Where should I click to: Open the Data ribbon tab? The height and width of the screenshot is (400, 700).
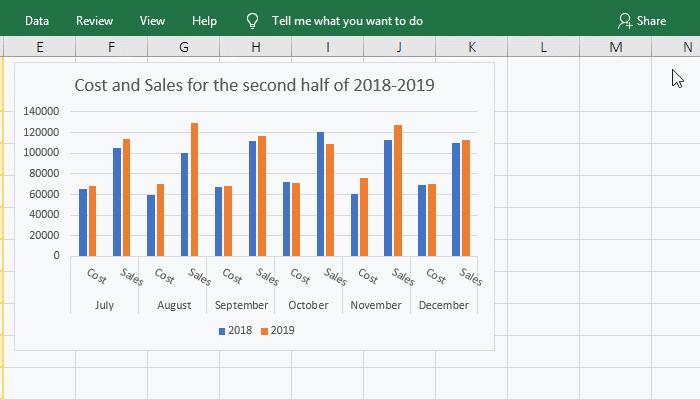pyautogui.click(x=37, y=20)
